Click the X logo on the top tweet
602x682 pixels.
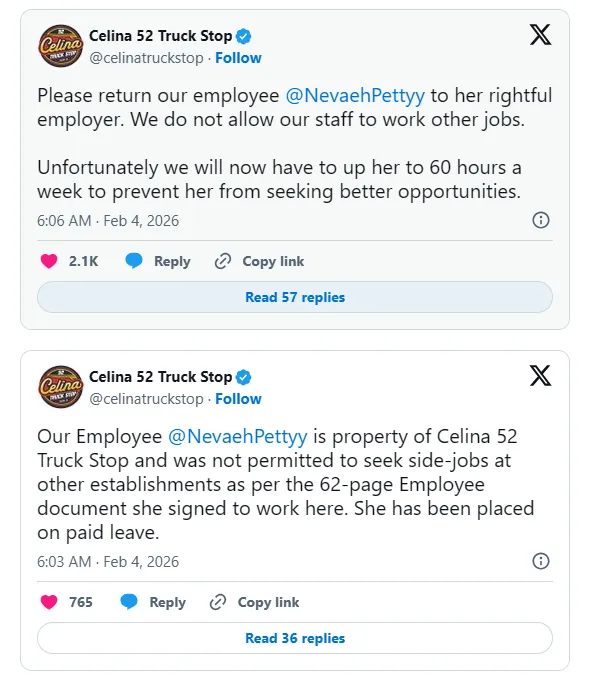540,36
